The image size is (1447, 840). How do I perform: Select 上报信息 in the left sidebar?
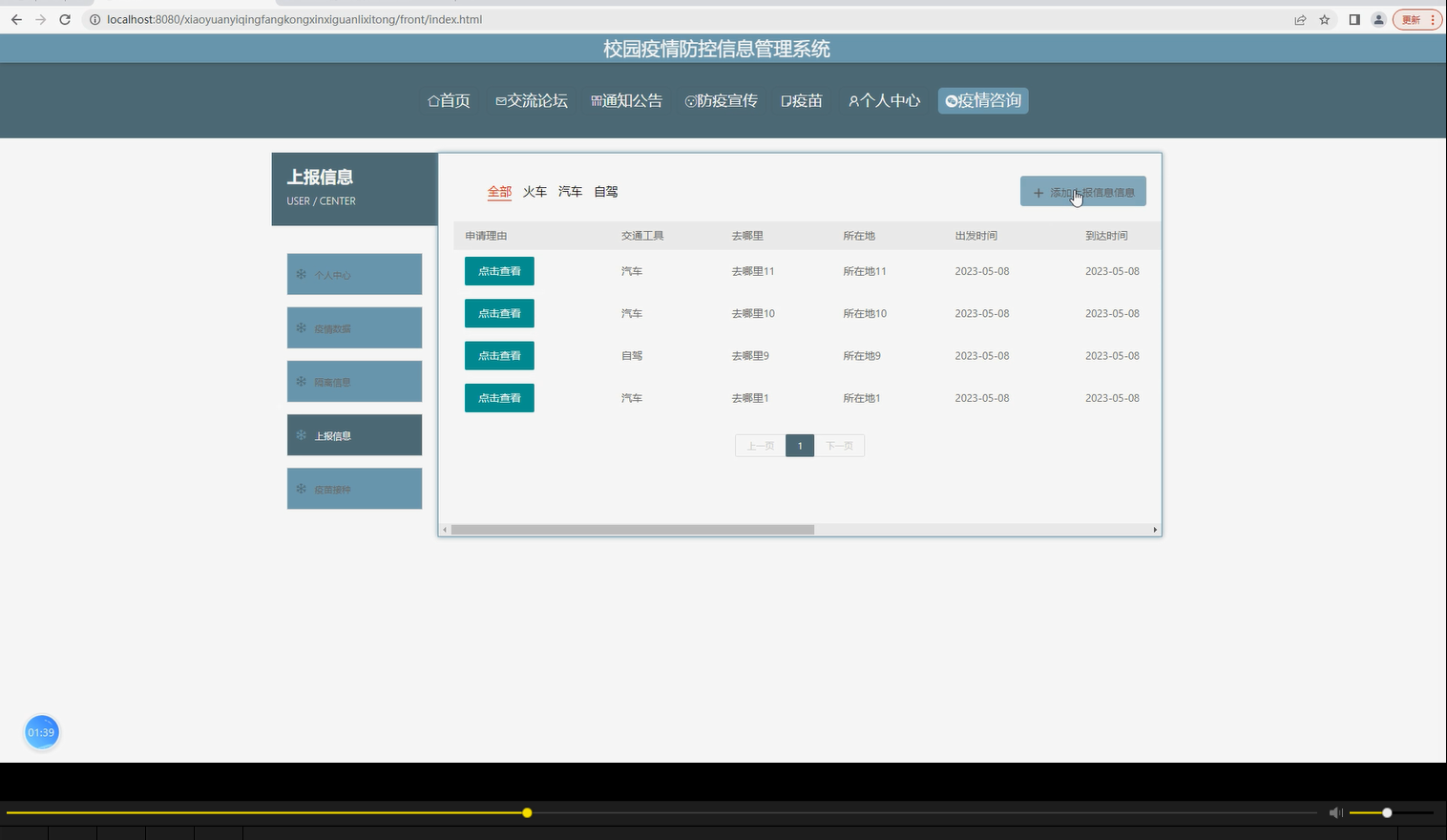pos(354,434)
